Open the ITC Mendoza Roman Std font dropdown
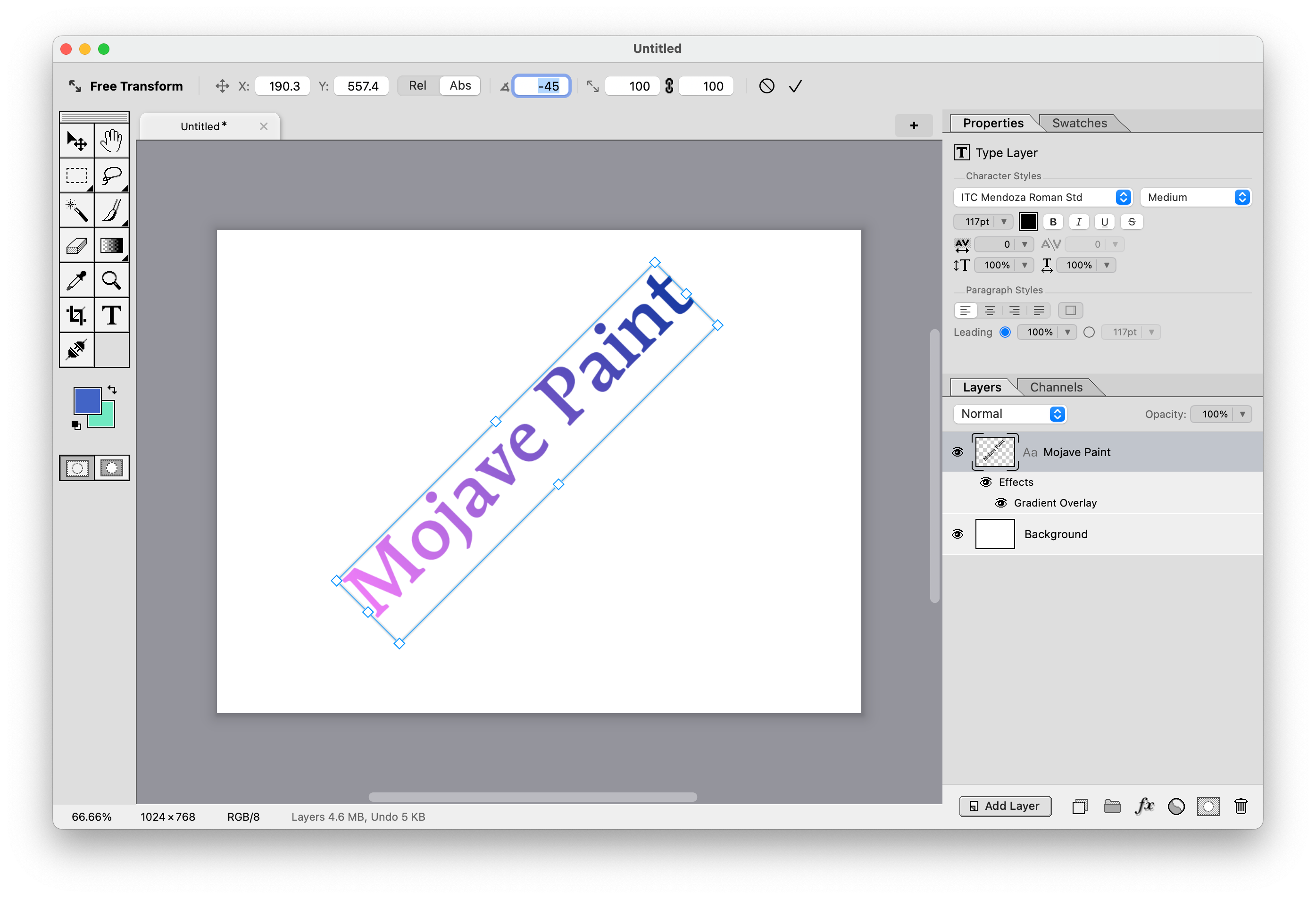The image size is (1316, 899). [x=1043, y=197]
